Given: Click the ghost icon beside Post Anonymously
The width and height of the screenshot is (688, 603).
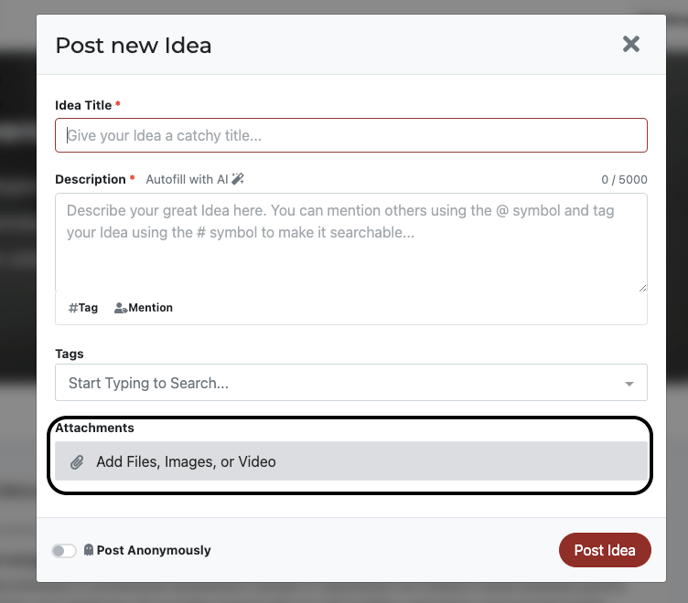Looking at the screenshot, I should tap(88, 550).
